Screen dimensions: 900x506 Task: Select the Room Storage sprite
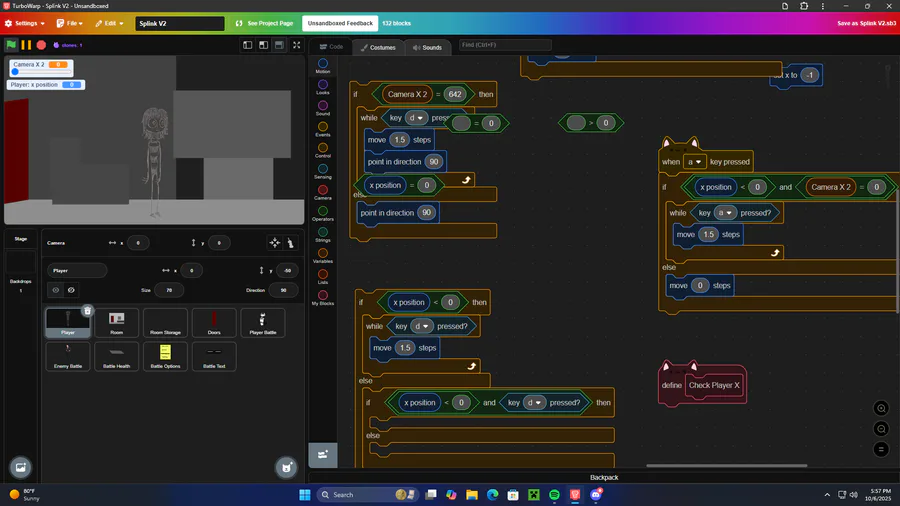pos(165,322)
